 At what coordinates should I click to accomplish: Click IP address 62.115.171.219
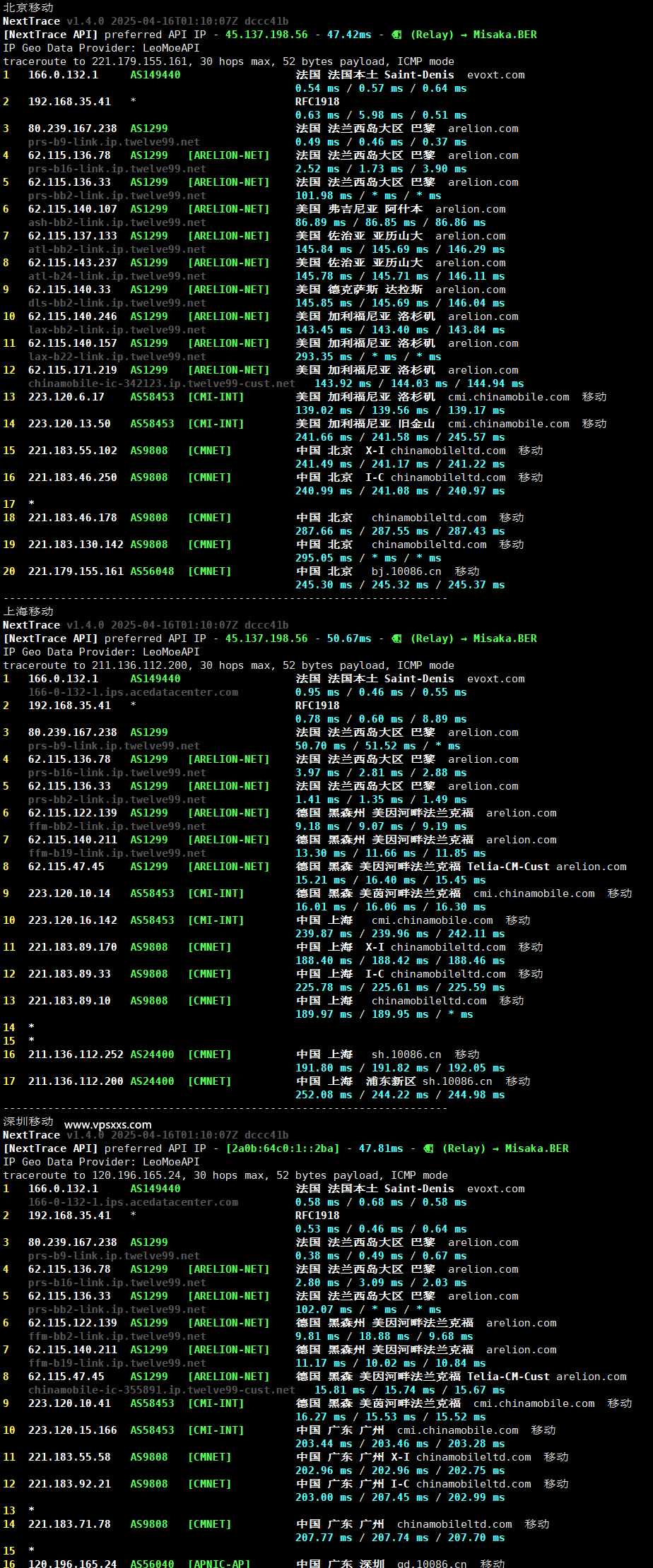pos(73,370)
